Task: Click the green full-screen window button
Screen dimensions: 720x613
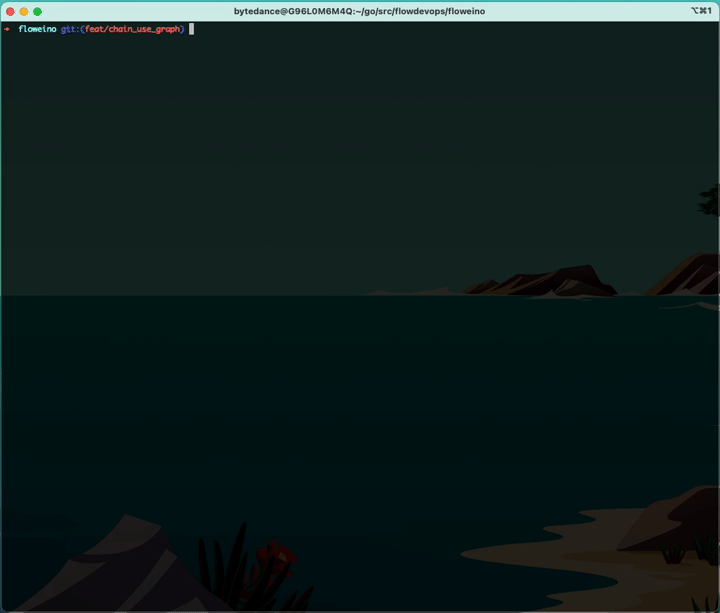Action: coord(38,11)
